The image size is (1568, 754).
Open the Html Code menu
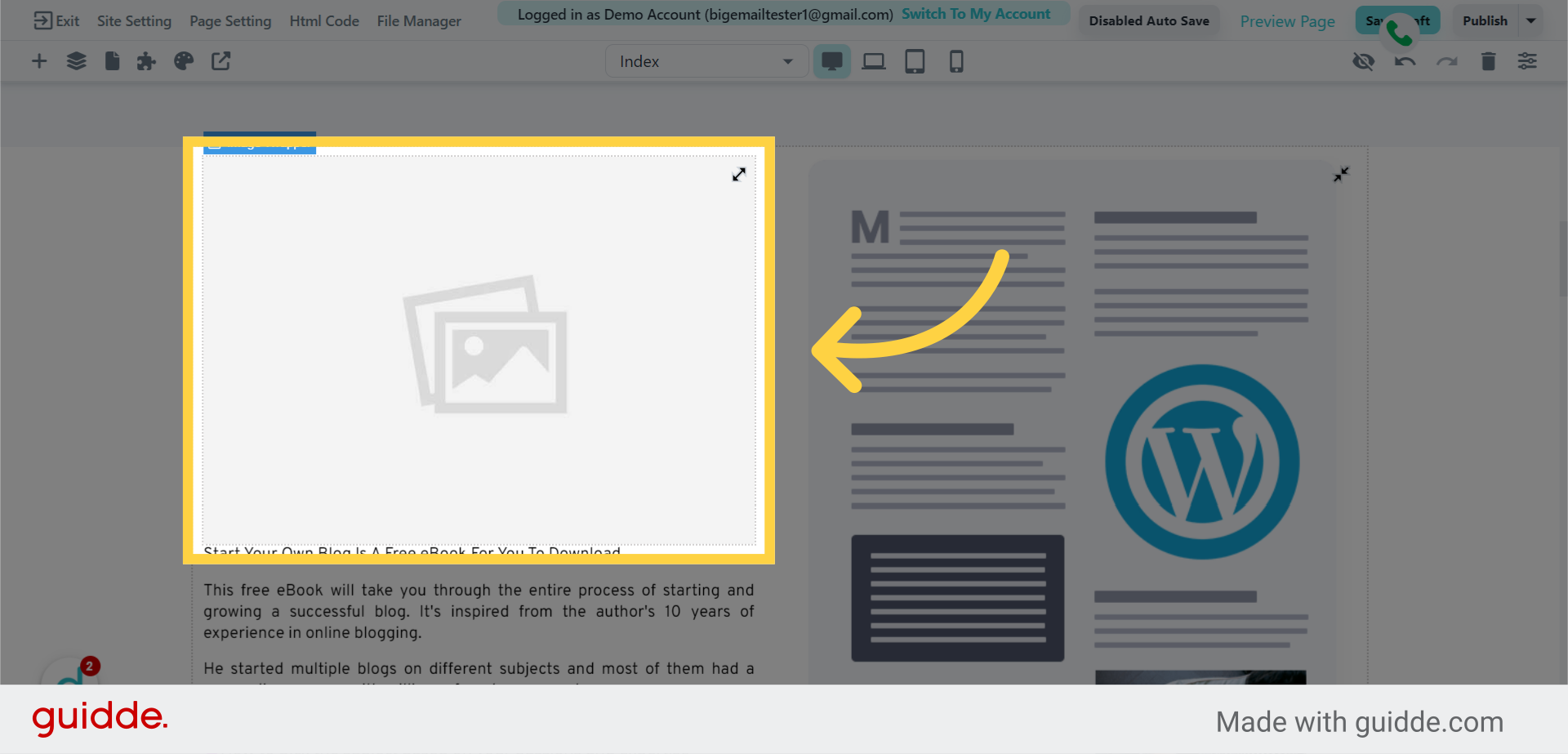tap(324, 20)
